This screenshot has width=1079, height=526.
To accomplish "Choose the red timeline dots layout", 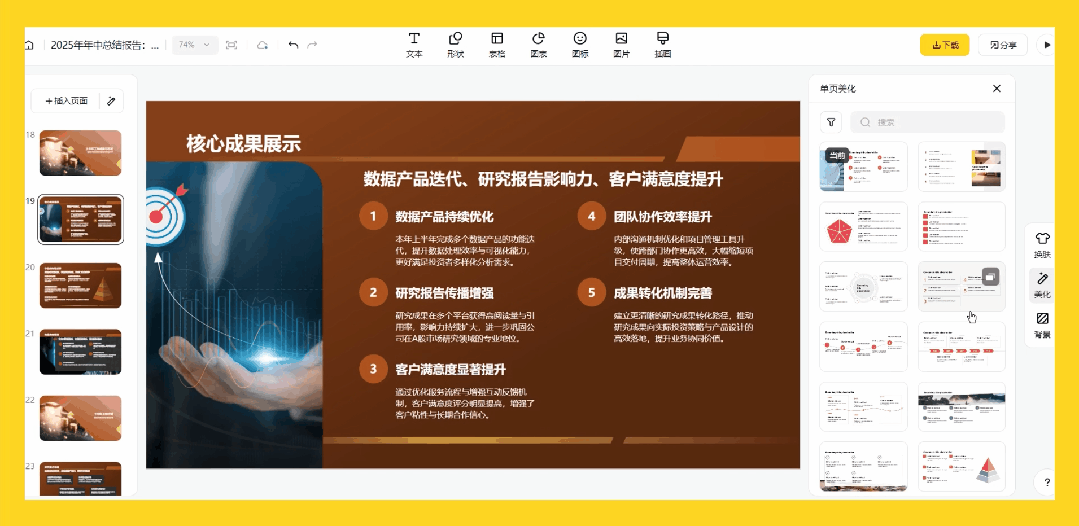I will click(864, 346).
